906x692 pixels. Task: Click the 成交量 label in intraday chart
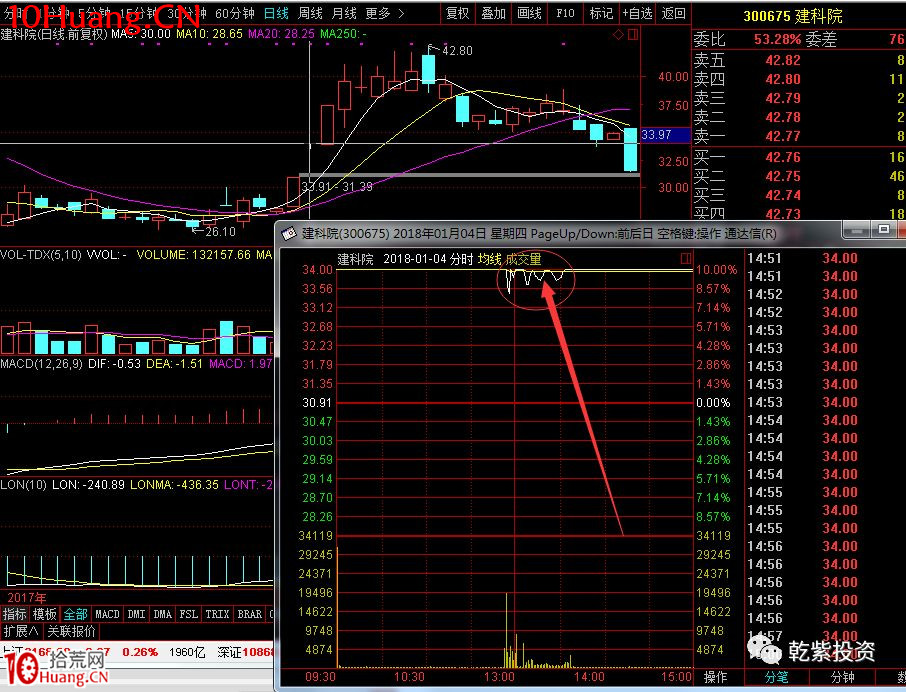(x=523, y=259)
